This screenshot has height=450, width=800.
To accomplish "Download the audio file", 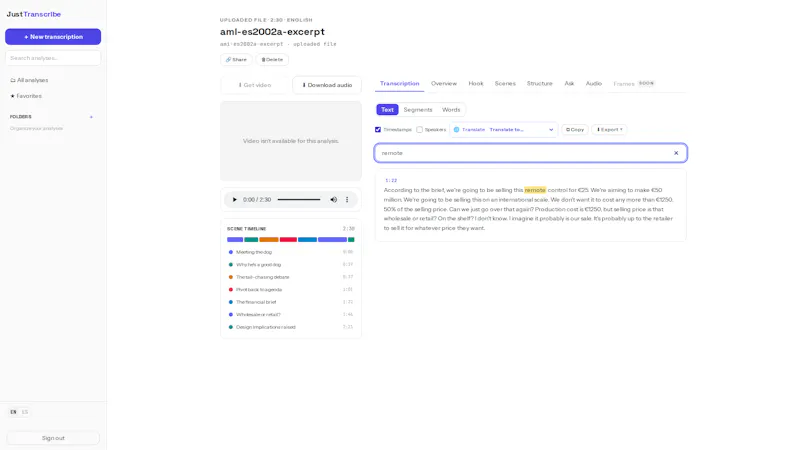I will click(327, 85).
